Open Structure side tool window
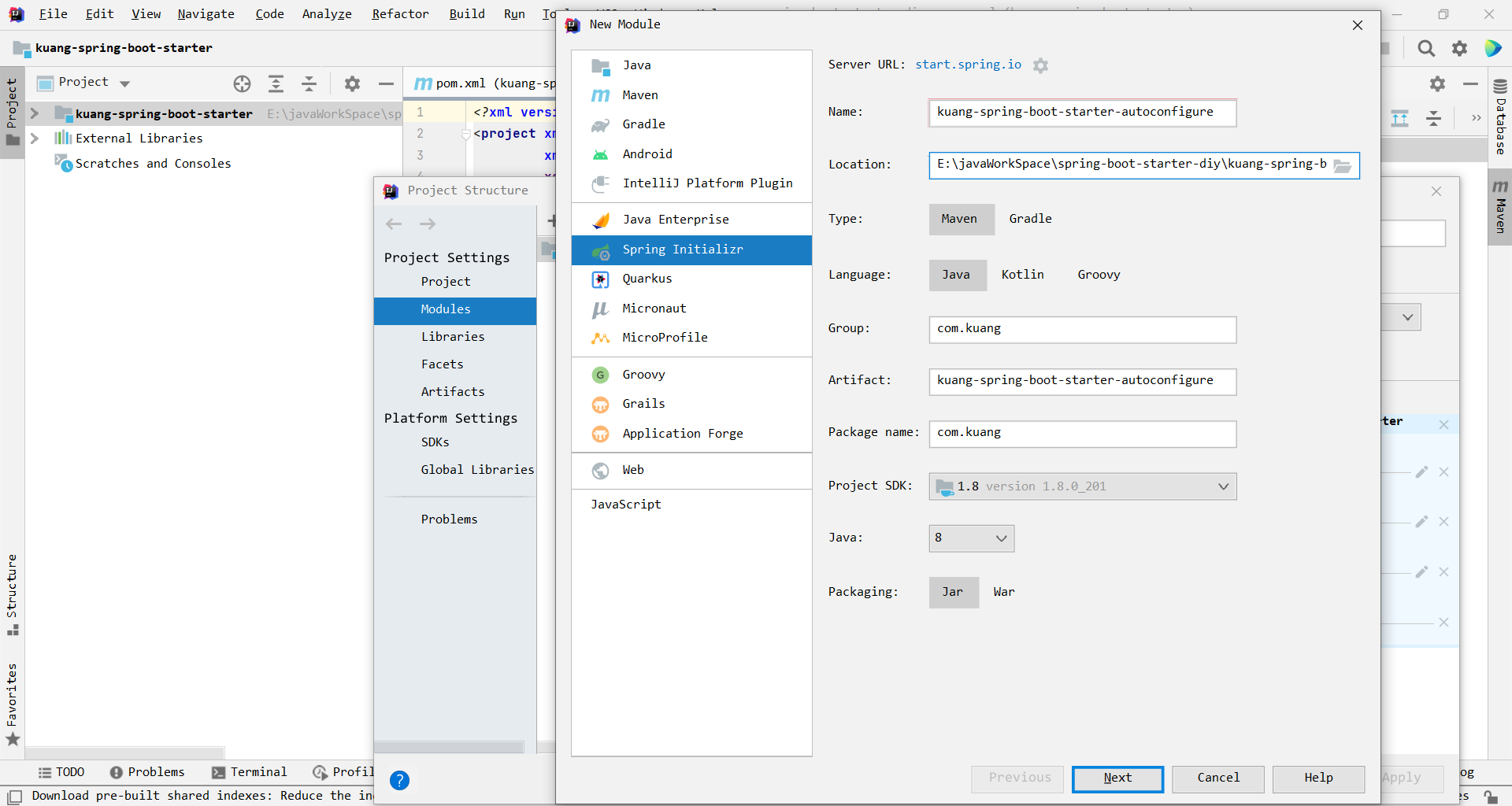 tap(12, 595)
